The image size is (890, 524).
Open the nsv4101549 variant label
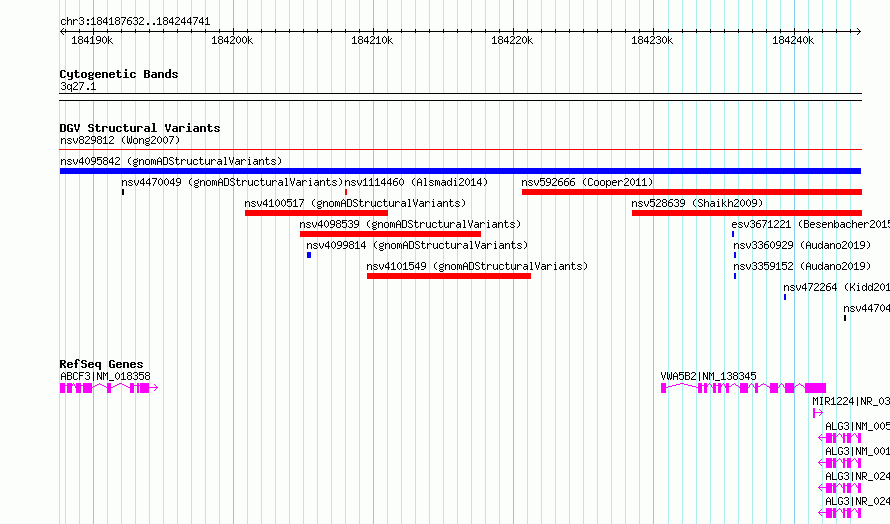point(477,266)
